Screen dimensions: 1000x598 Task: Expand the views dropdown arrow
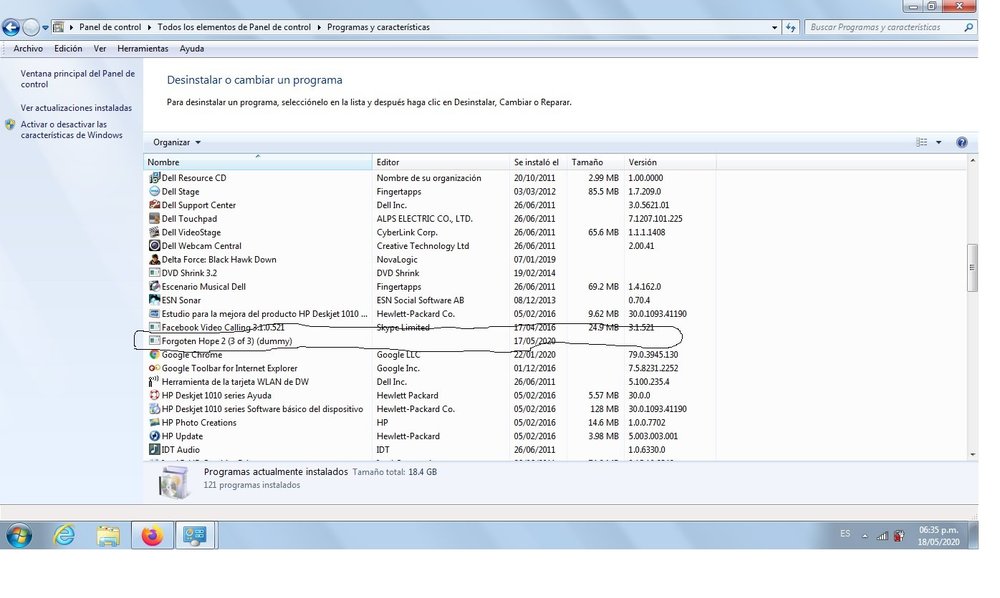pos(937,142)
